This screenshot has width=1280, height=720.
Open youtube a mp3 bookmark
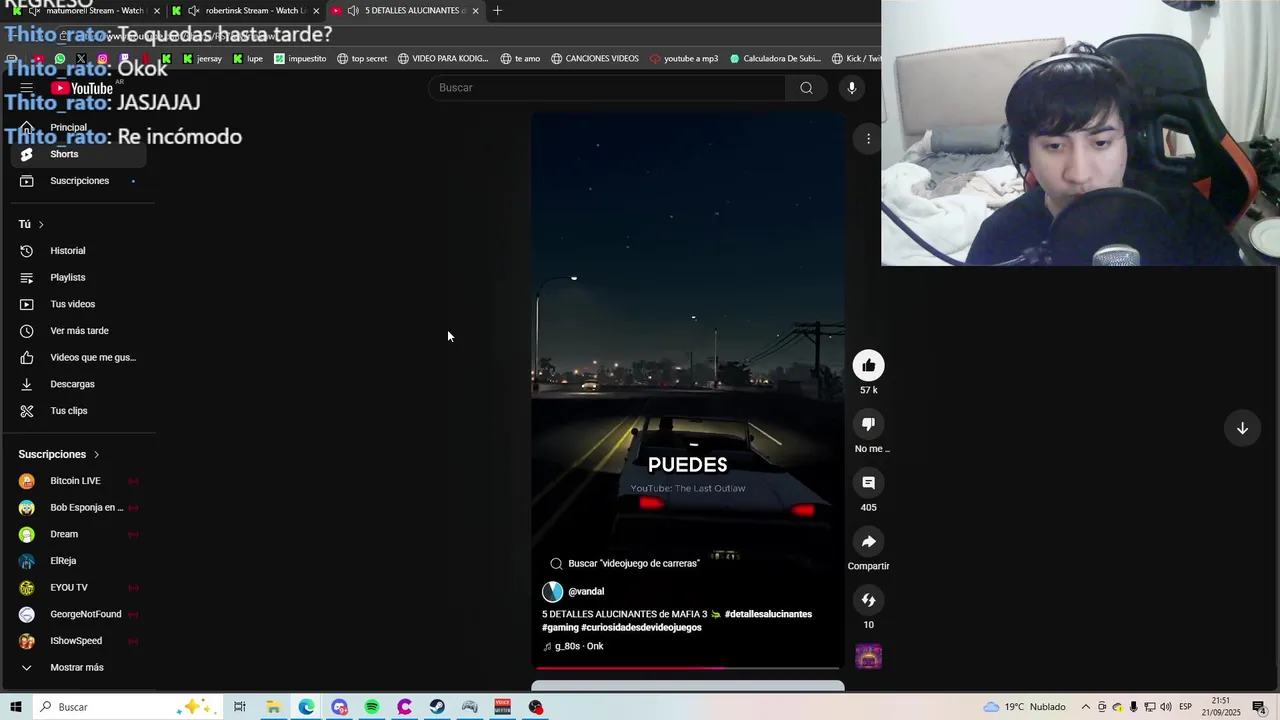[x=684, y=59]
